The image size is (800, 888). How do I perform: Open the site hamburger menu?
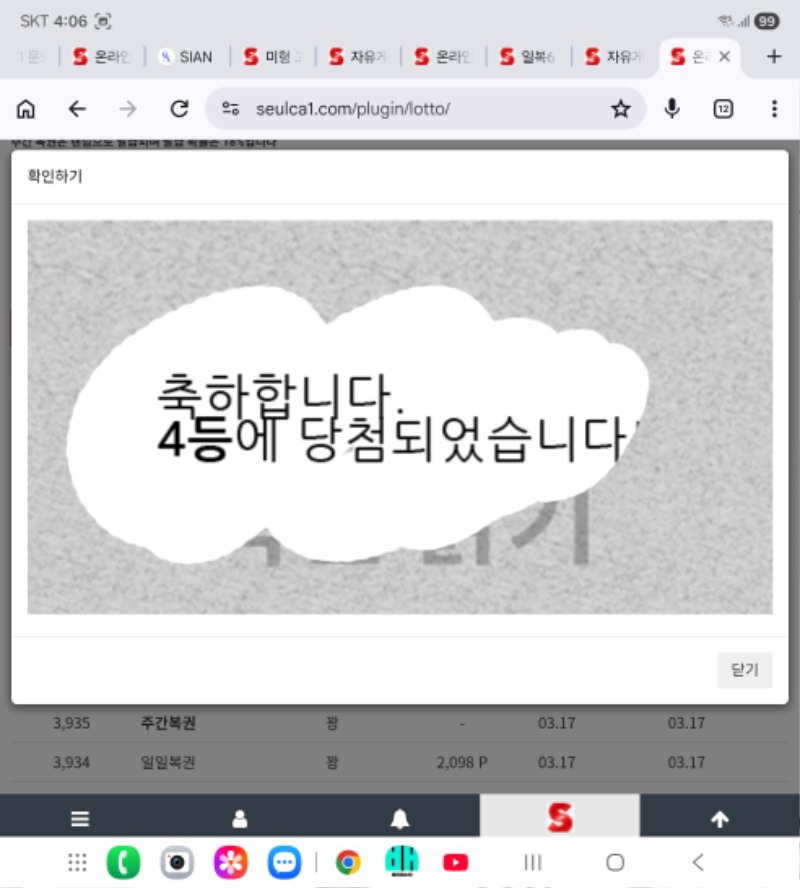(80, 819)
